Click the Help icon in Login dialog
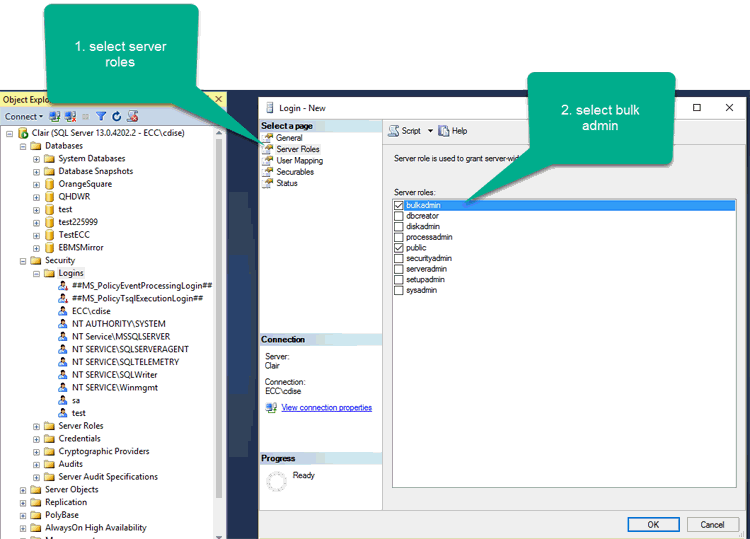The image size is (750, 539). click(x=444, y=131)
